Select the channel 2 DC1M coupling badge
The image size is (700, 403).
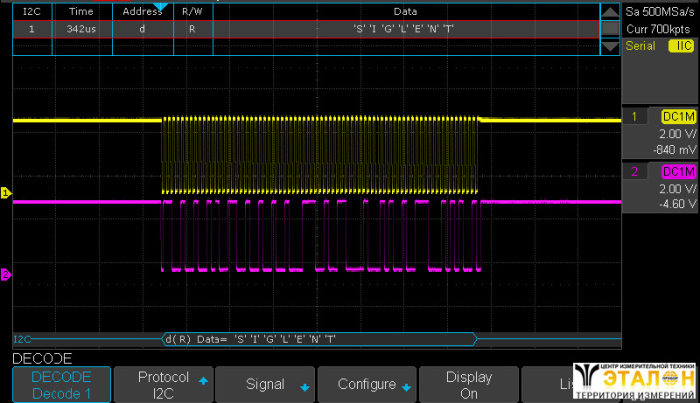pyautogui.click(x=678, y=171)
